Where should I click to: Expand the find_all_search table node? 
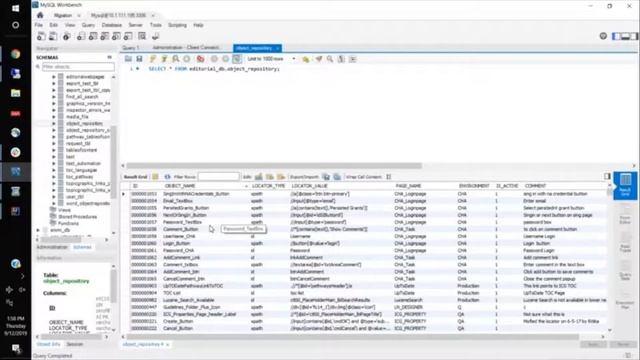54,97
